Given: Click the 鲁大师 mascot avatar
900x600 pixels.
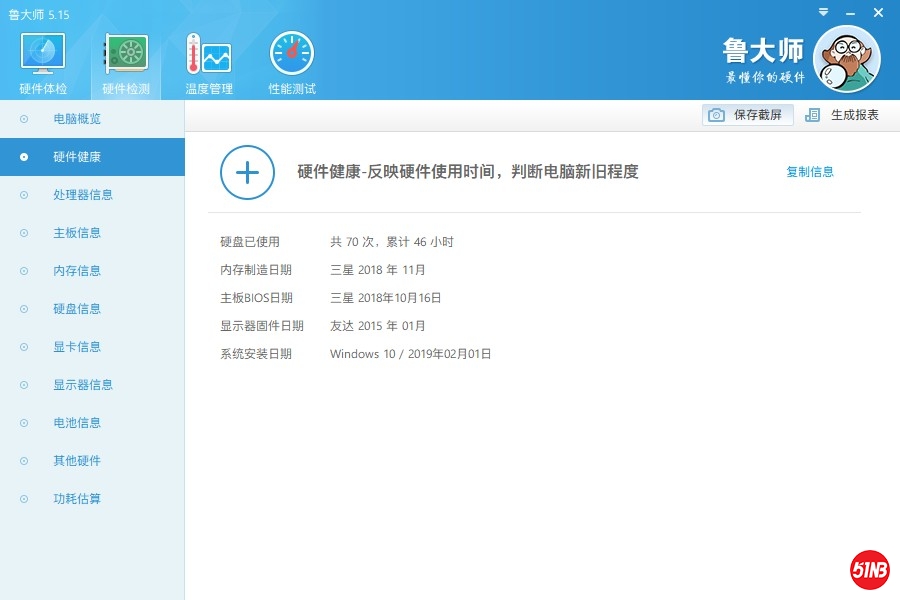Looking at the screenshot, I should pyautogui.click(x=846, y=58).
